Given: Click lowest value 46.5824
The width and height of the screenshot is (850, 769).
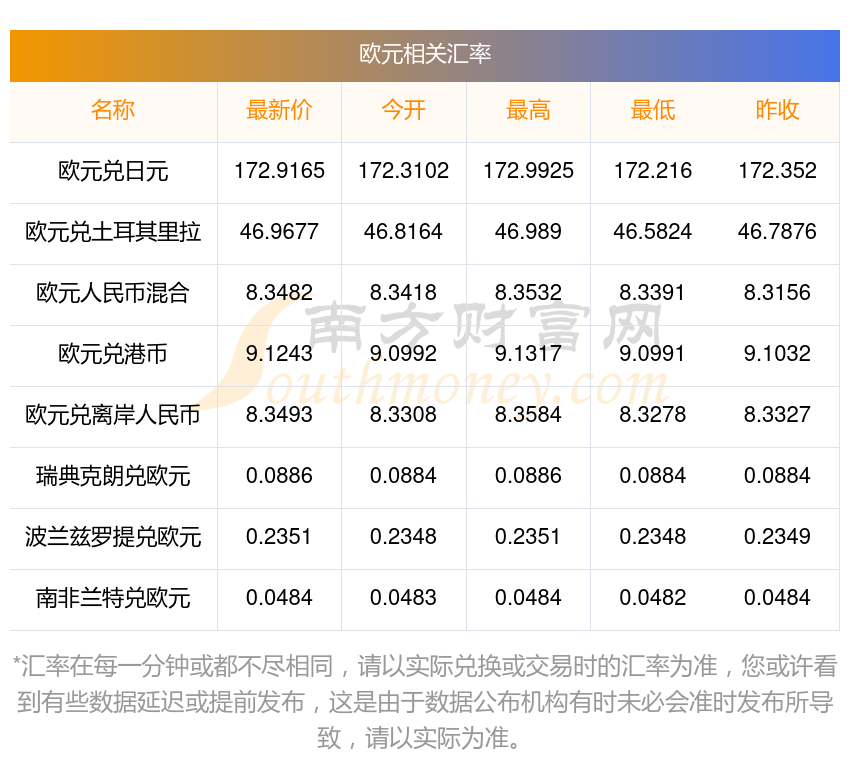Looking at the screenshot, I should 653,232.
